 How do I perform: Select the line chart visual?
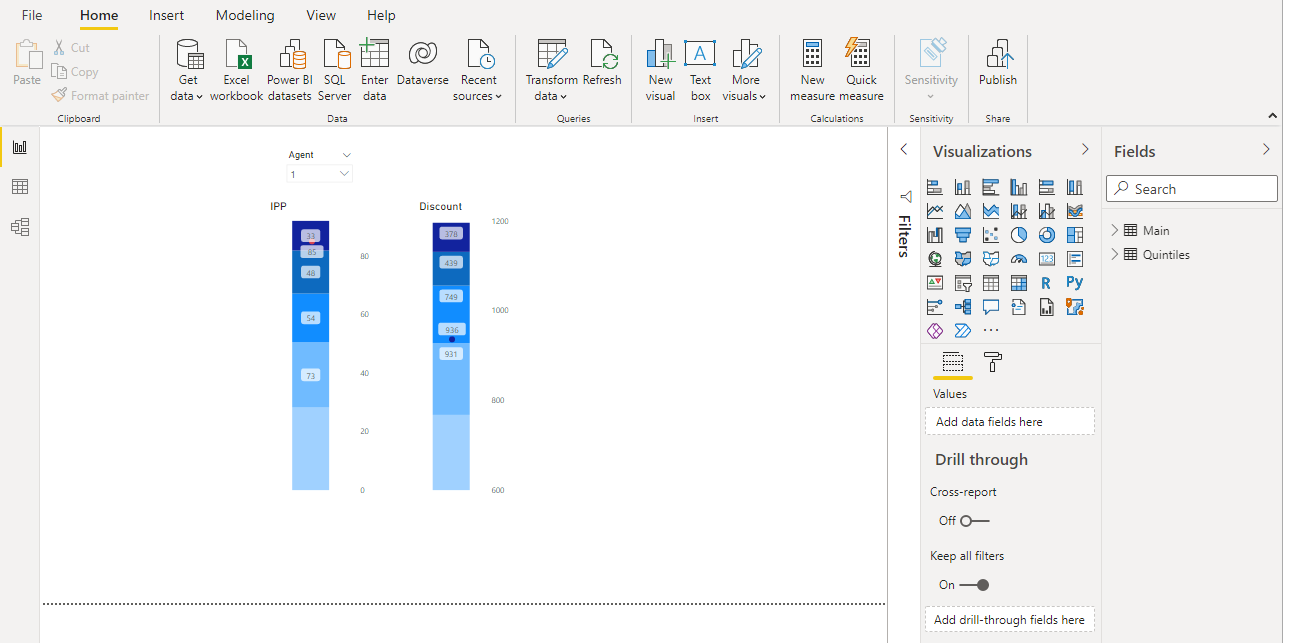[935, 211]
